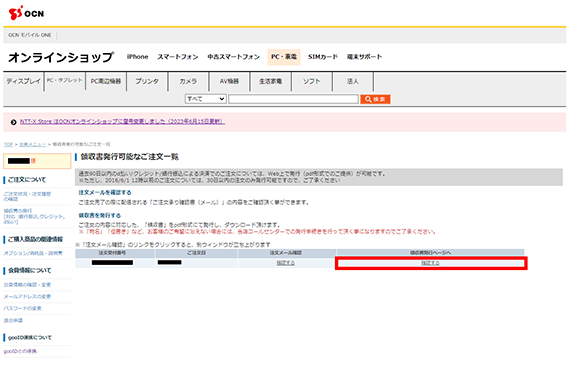Go to TOP breadcrumb link
This screenshot has width=570, height=367.
coord(8,145)
